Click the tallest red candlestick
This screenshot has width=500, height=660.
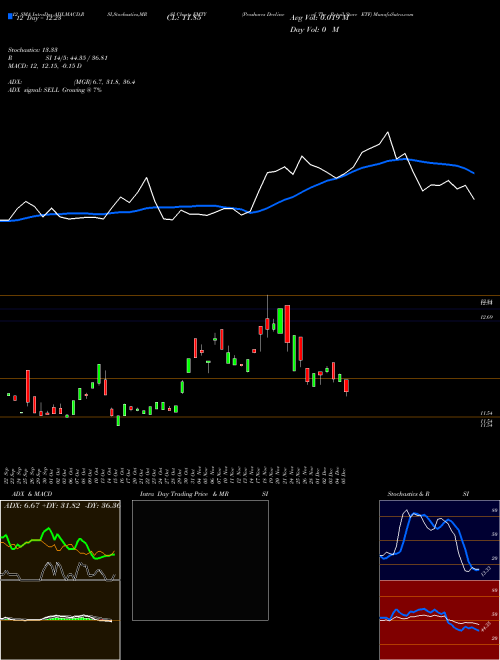287,324
